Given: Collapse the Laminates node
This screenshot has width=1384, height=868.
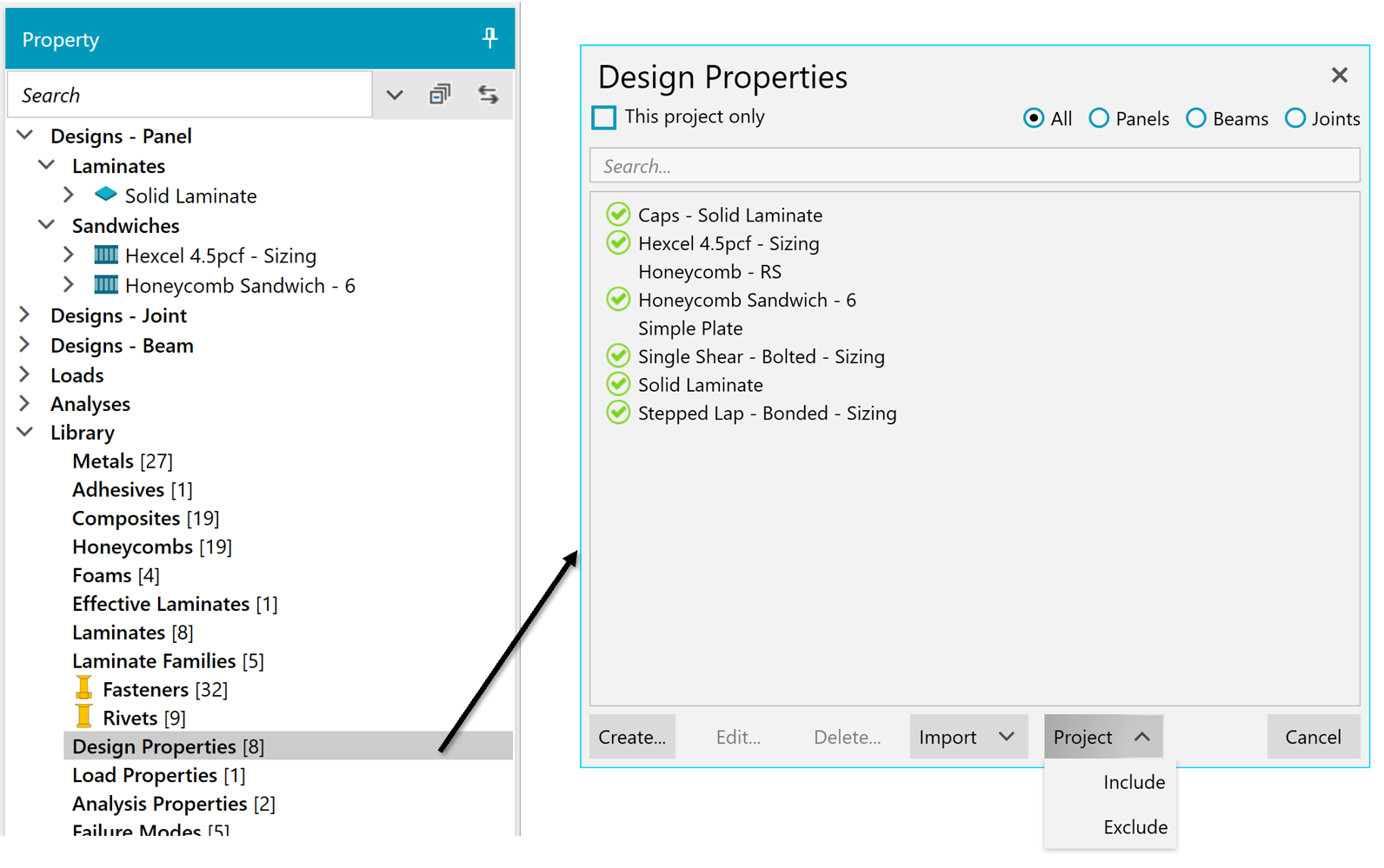Looking at the screenshot, I should click(x=47, y=165).
